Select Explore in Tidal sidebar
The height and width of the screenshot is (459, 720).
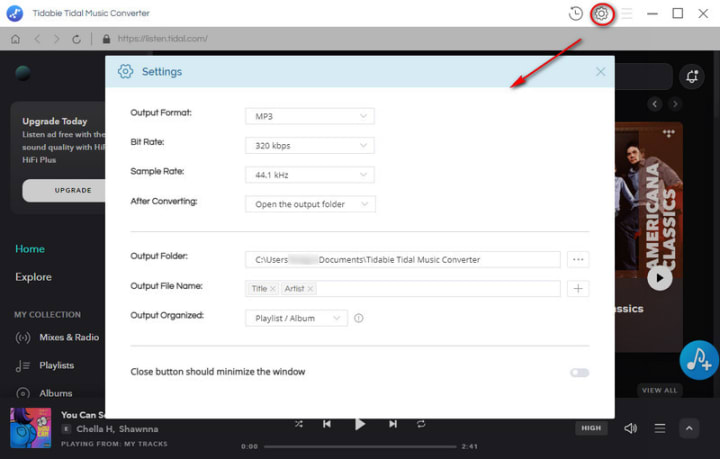34,277
